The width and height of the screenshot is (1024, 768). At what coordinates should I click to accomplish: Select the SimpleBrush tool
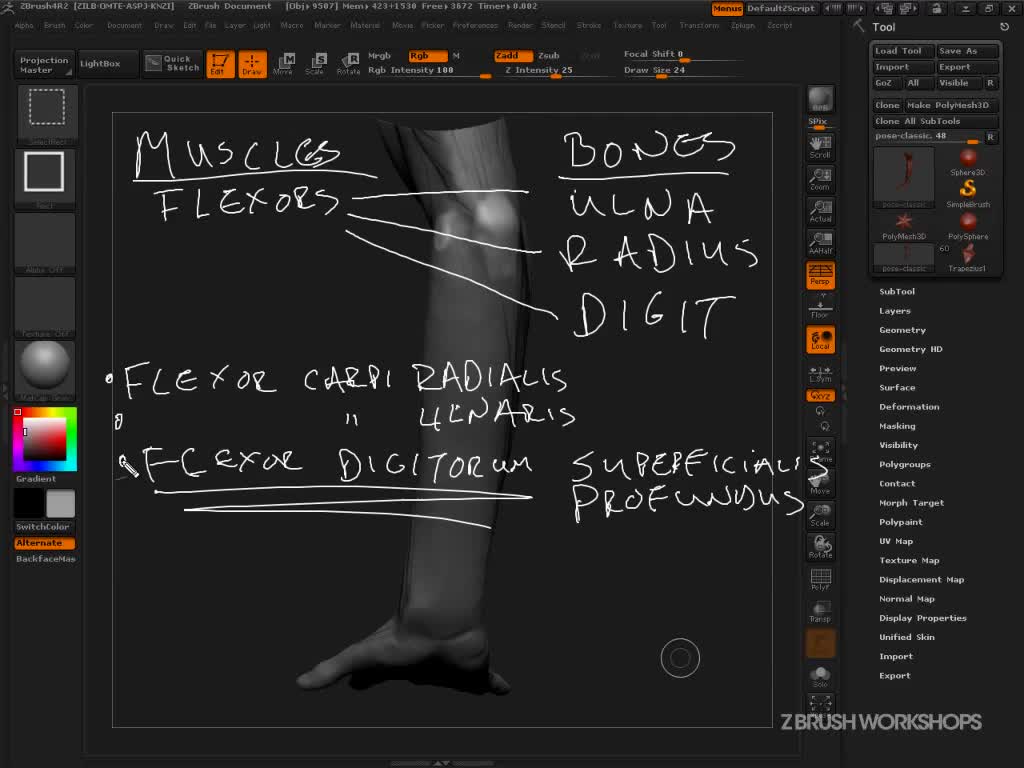coord(968,194)
